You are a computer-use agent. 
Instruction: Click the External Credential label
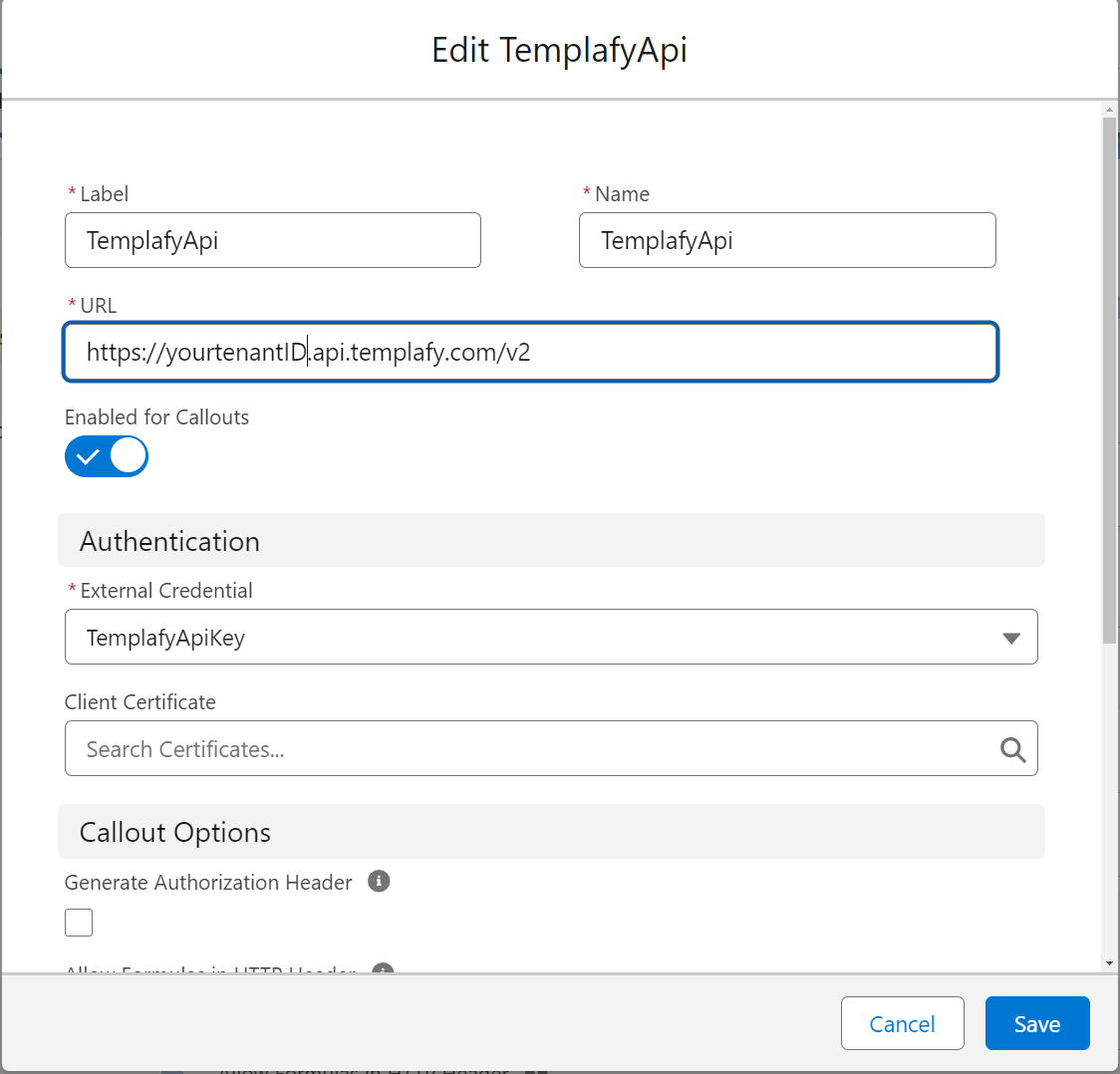click(166, 591)
